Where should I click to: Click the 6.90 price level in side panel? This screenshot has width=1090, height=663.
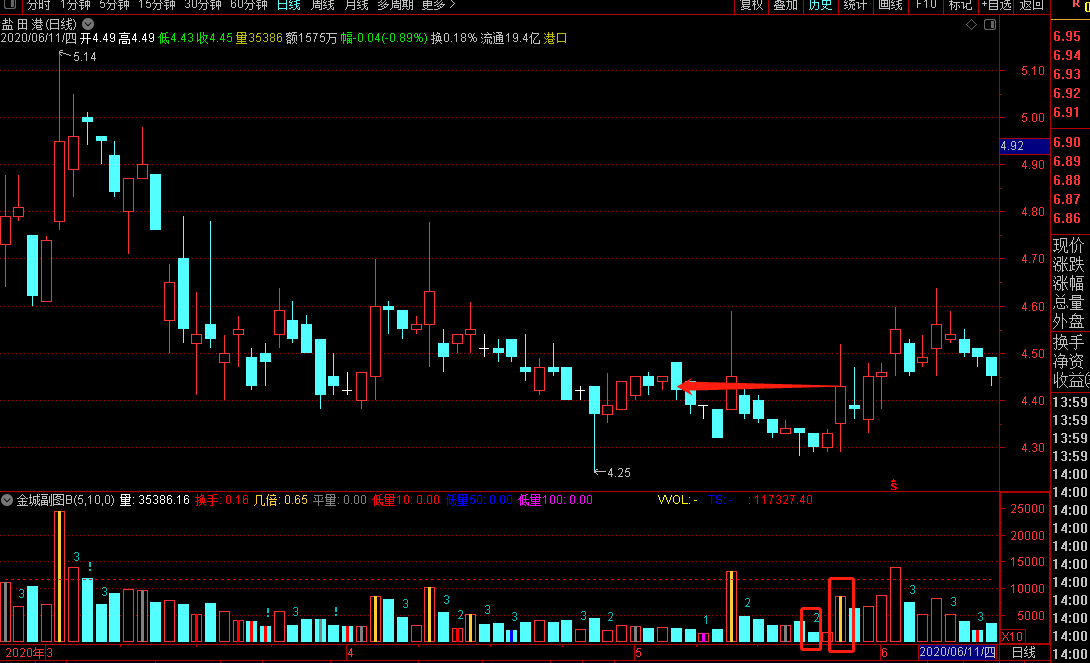(1066, 142)
